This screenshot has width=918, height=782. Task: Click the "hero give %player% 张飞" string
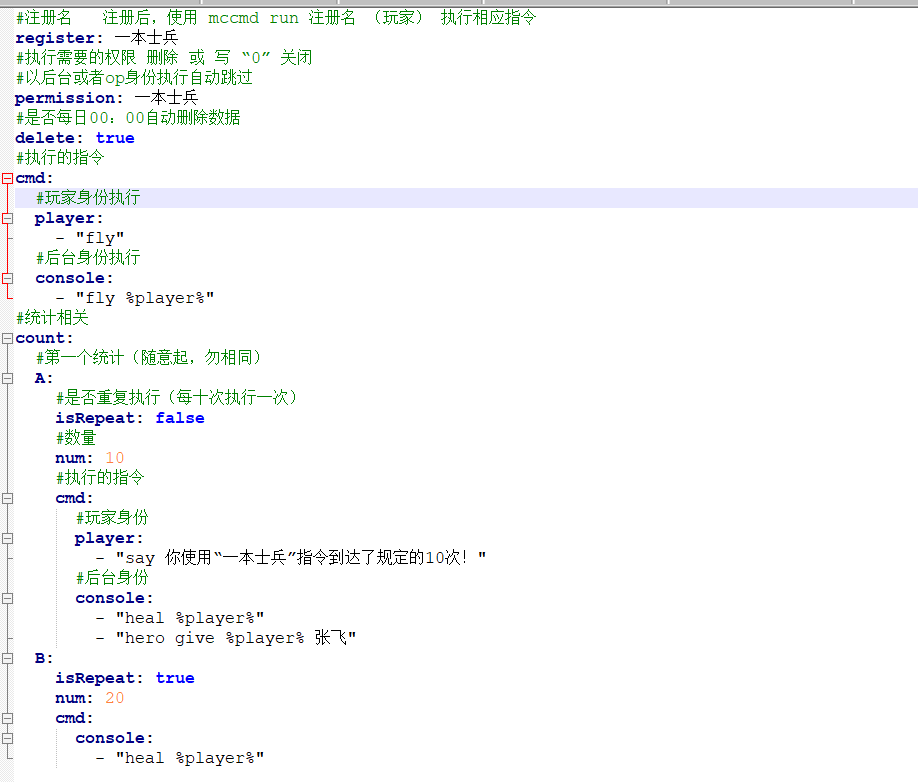click(x=236, y=638)
